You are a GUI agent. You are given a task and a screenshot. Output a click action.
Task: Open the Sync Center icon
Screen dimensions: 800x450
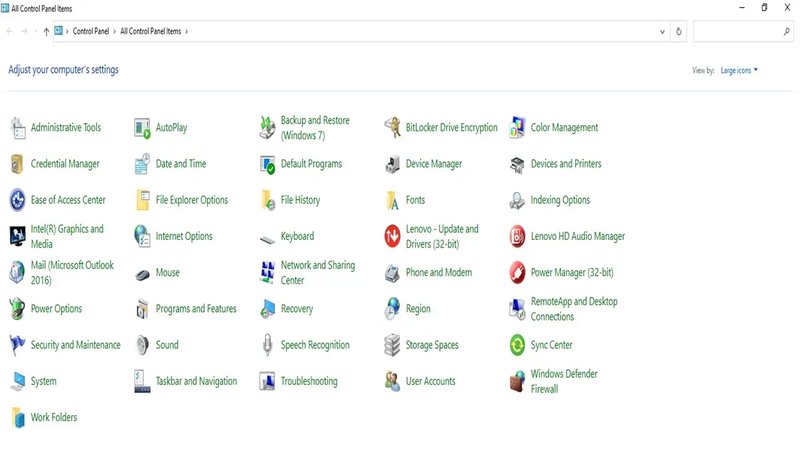[x=517, y=345]
